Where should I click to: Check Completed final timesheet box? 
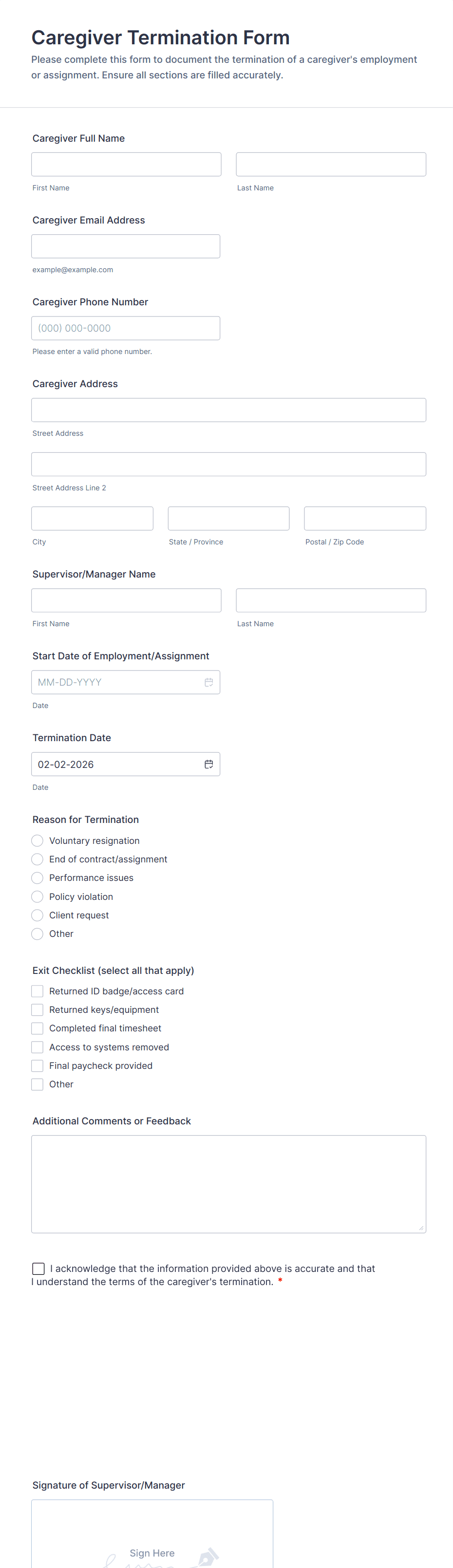(x=37, y=1028)
